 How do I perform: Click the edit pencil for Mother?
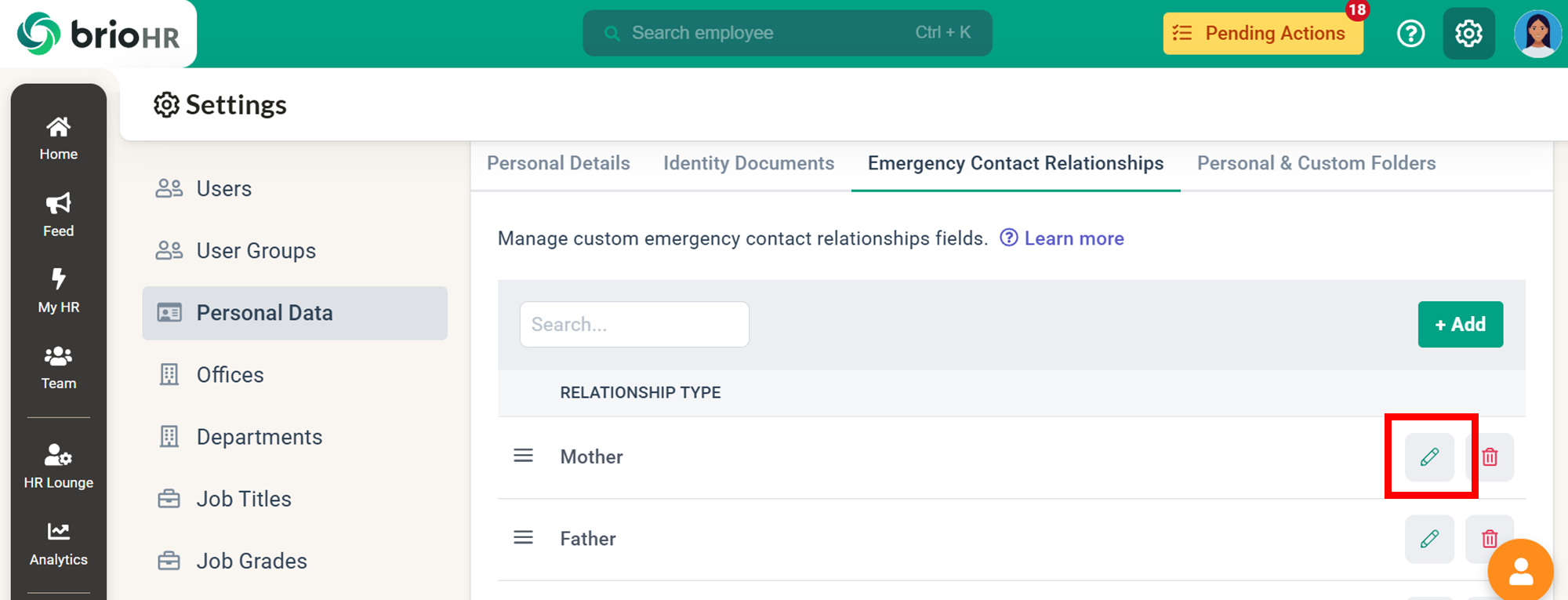point(1429,456)
